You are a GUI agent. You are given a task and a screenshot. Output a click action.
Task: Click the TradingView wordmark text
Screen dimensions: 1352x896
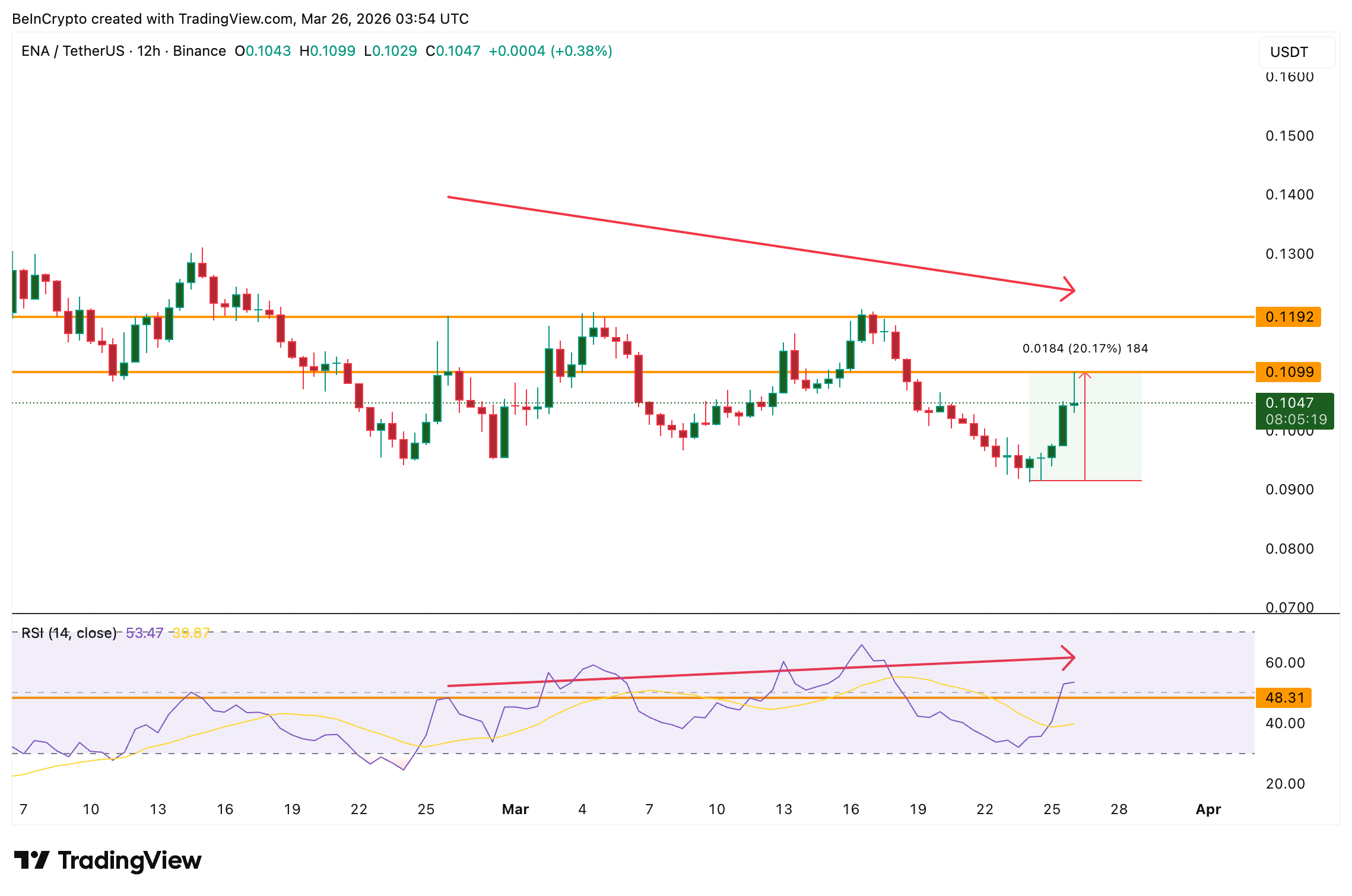tap(129, 860)
